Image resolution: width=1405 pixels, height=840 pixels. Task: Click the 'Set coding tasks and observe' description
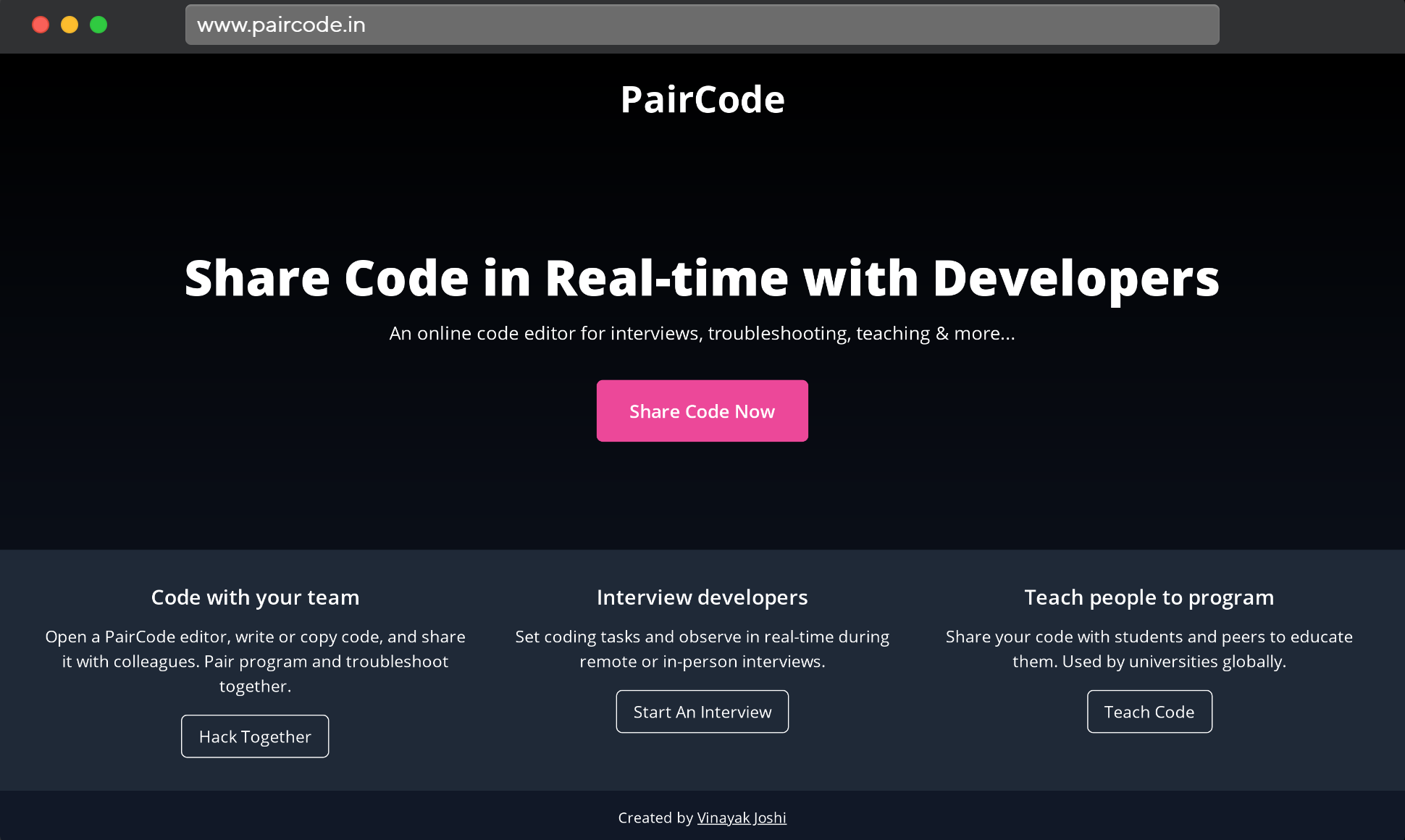point(702,649)
